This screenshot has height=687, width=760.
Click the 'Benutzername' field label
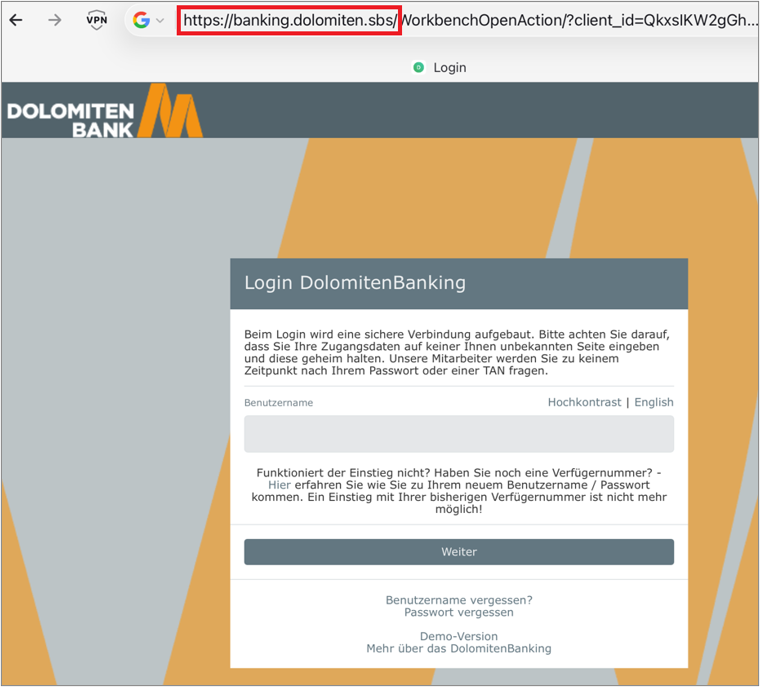point(279,402)
